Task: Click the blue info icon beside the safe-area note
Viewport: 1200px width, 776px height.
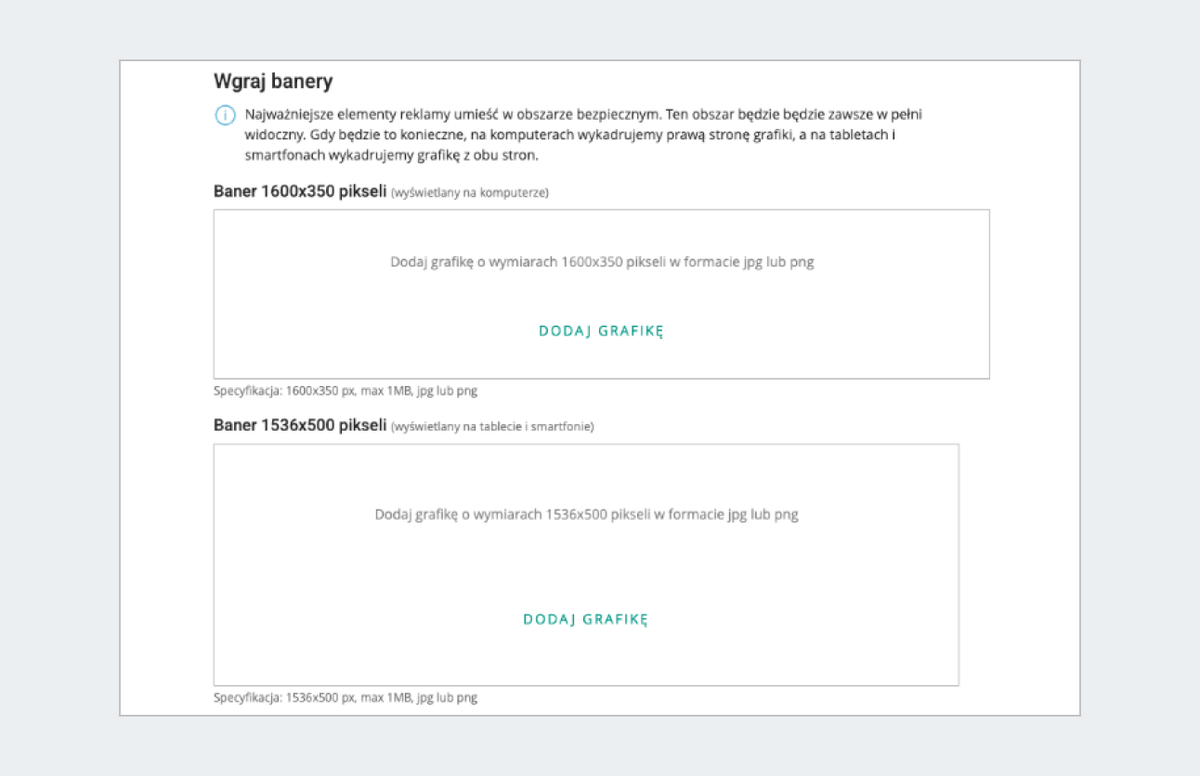Action: point(226,115)
